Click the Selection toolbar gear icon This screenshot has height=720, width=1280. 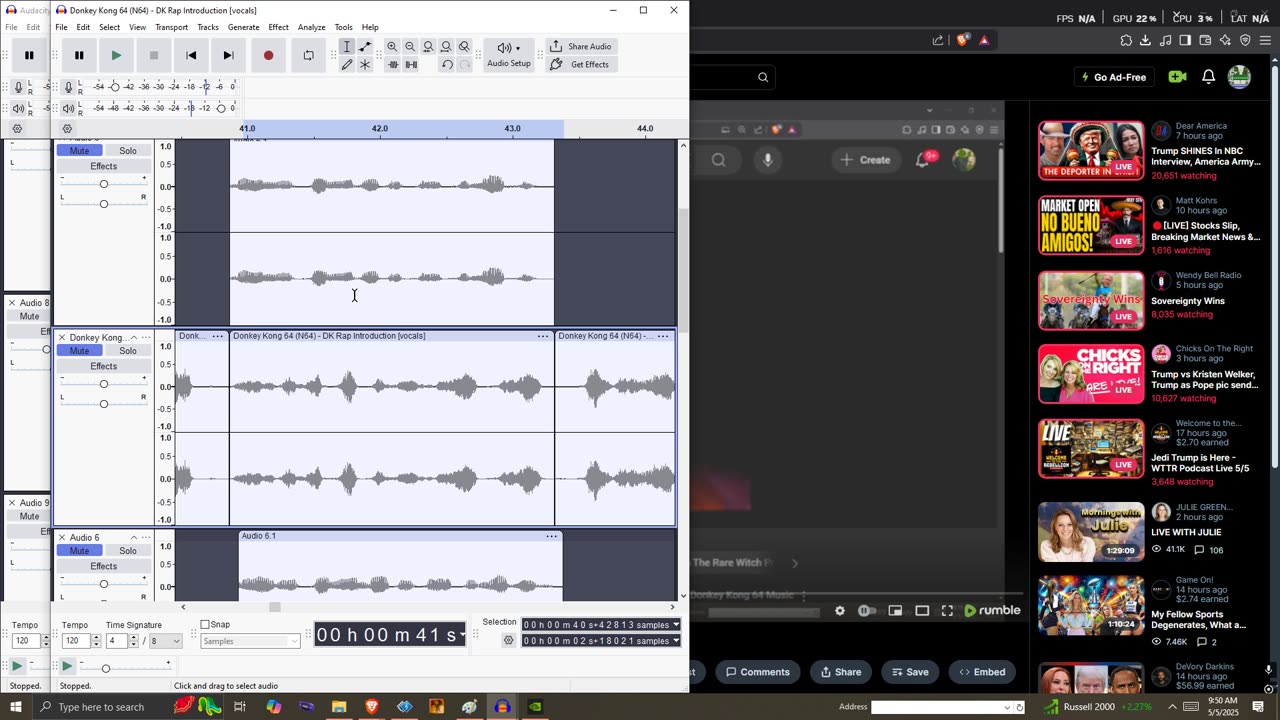tap(509, 640)
